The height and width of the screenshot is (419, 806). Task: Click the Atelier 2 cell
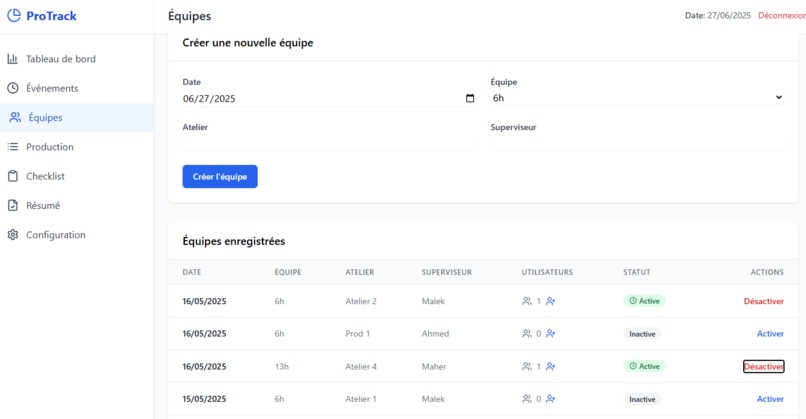(361, 301)
